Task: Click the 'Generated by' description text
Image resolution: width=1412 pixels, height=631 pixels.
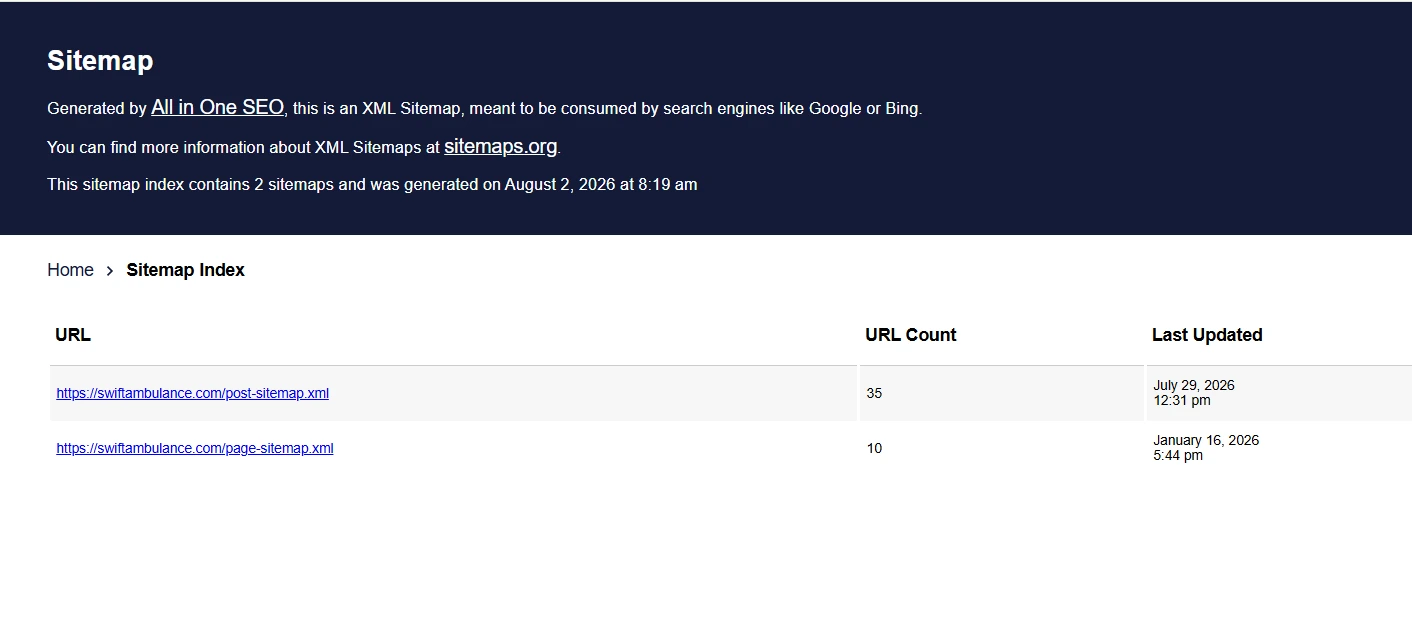Action: coord(97,108)
